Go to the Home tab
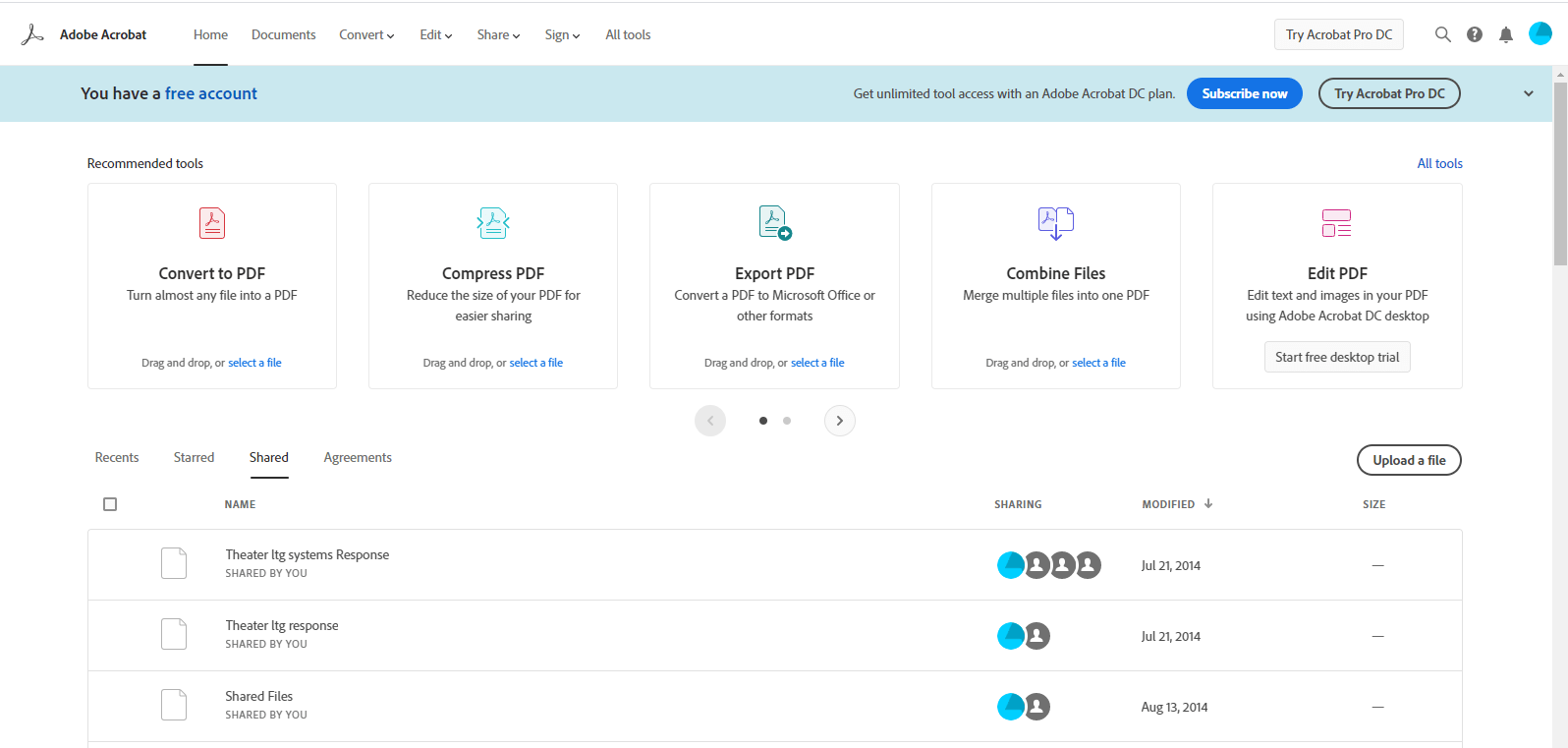 point(210,34)
